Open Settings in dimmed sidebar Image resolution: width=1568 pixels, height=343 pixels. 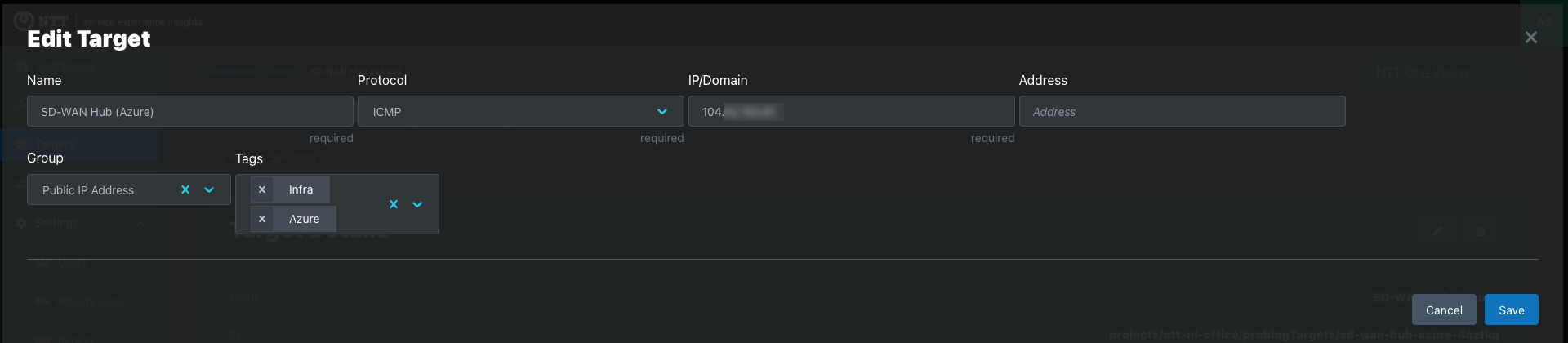(x=56, y=223)
